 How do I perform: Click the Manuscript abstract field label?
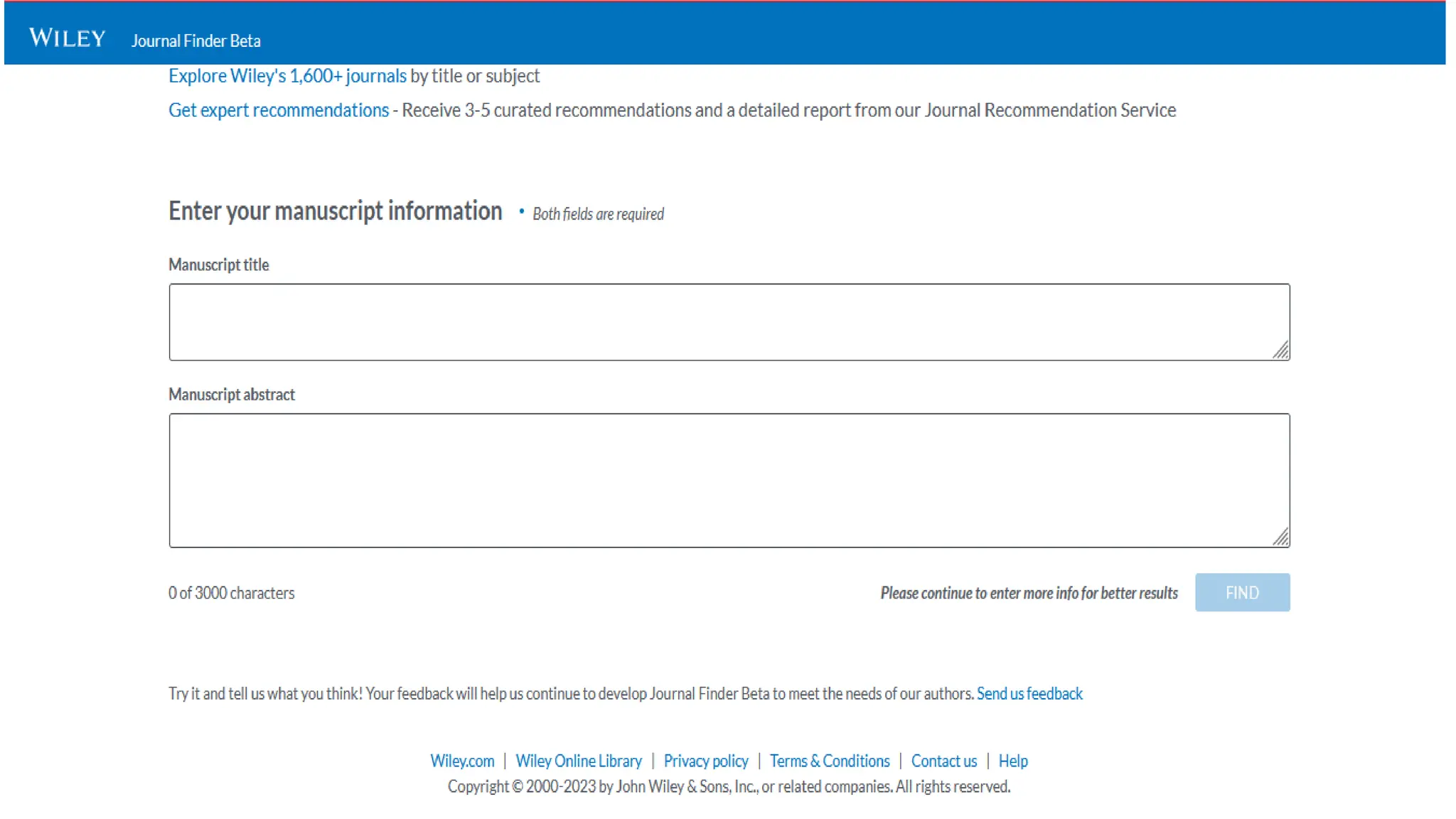point(231,395)
